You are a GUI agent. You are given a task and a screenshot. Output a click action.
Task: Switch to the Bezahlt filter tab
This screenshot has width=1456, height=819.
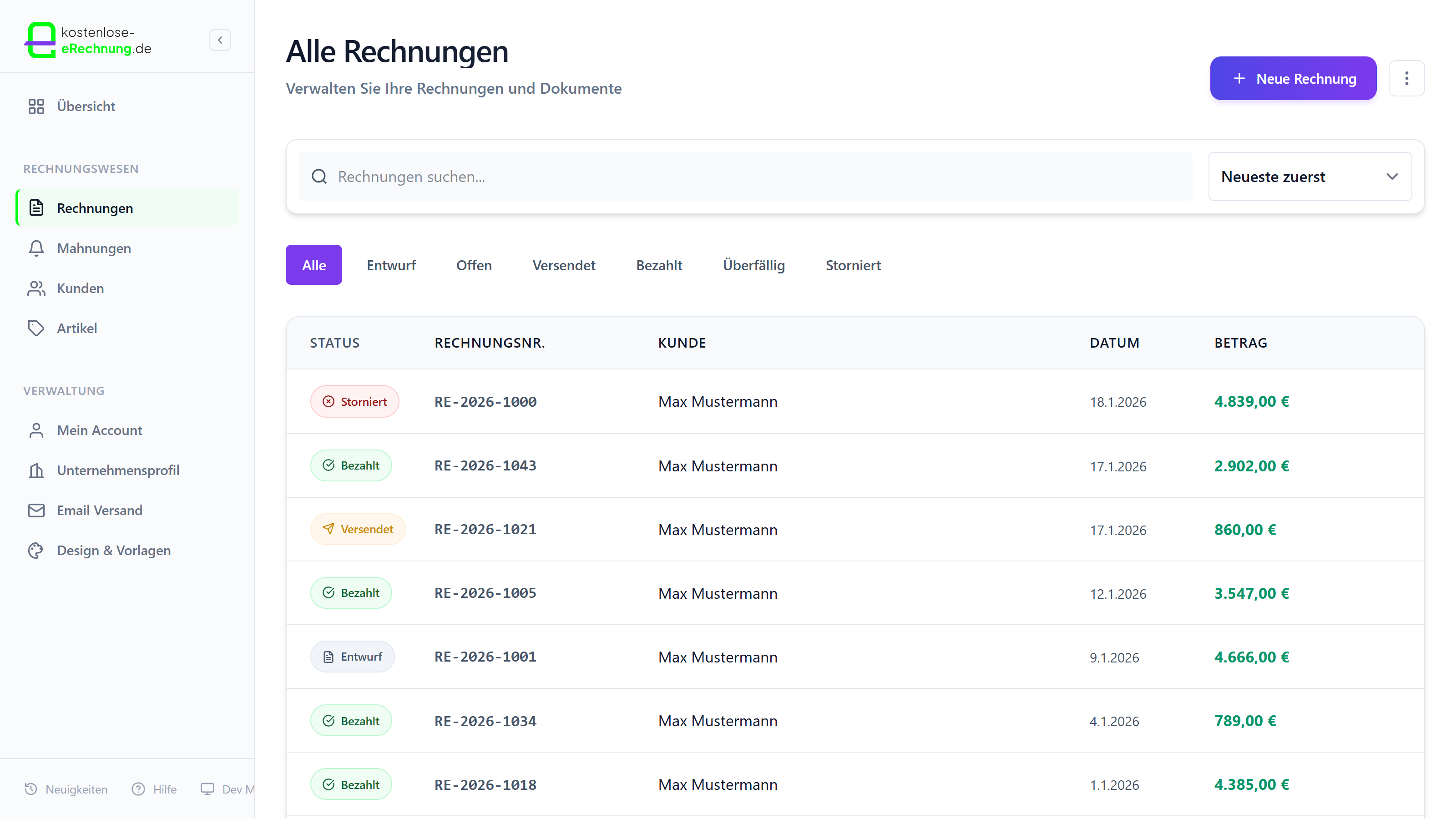659,265
